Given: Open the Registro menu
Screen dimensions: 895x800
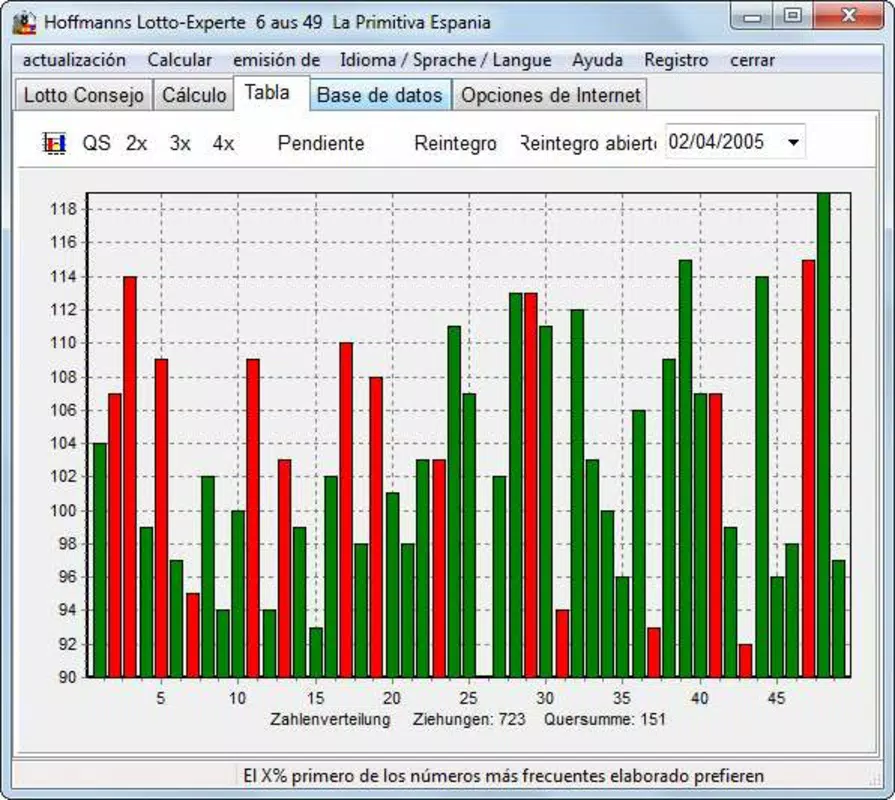Looking at the screenshot, I should point(676,60).
